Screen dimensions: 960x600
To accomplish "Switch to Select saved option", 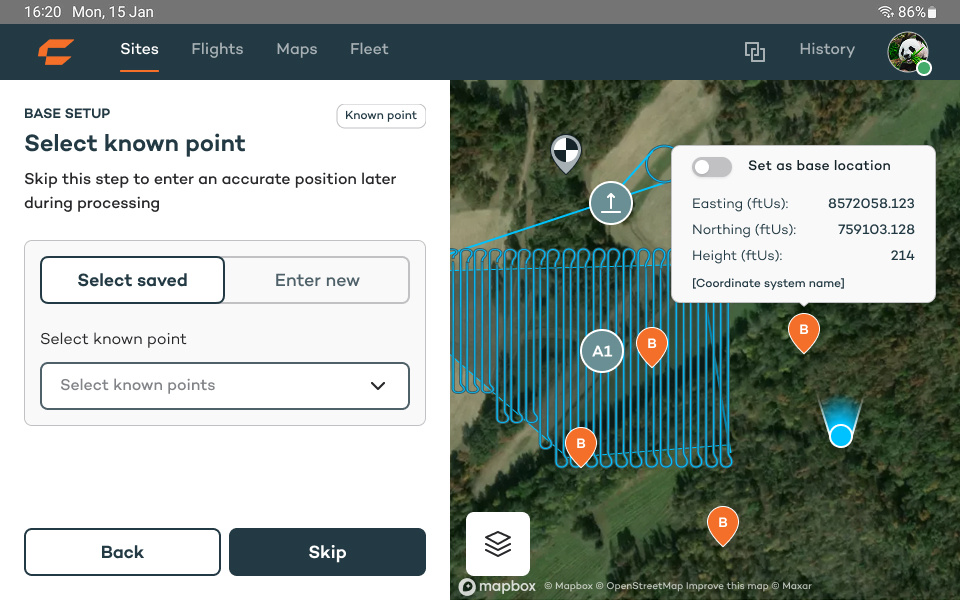I will pyautogui.click(x=133, y=280).
